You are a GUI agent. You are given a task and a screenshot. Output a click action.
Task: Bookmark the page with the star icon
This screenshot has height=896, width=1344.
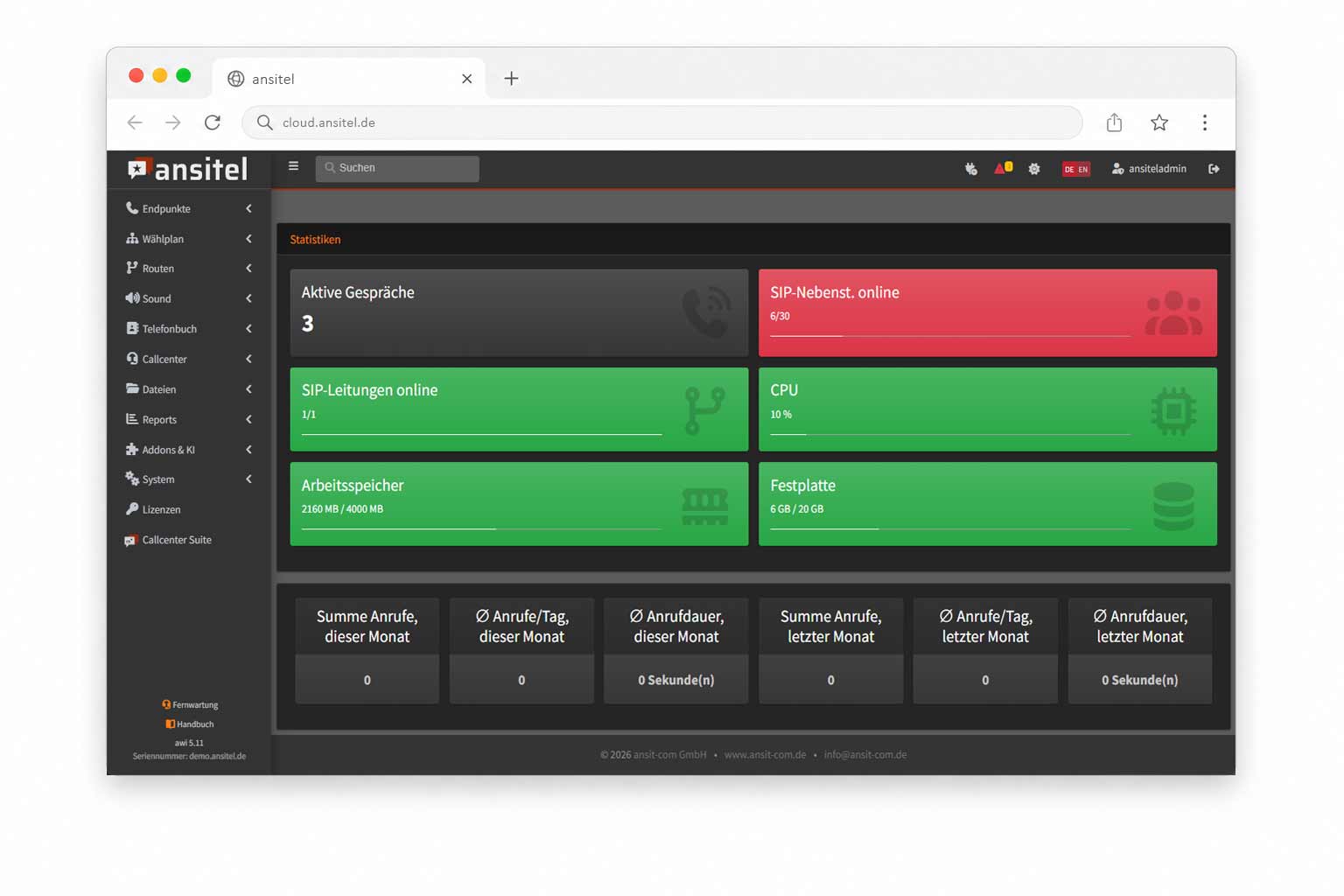click(1159, 122)
